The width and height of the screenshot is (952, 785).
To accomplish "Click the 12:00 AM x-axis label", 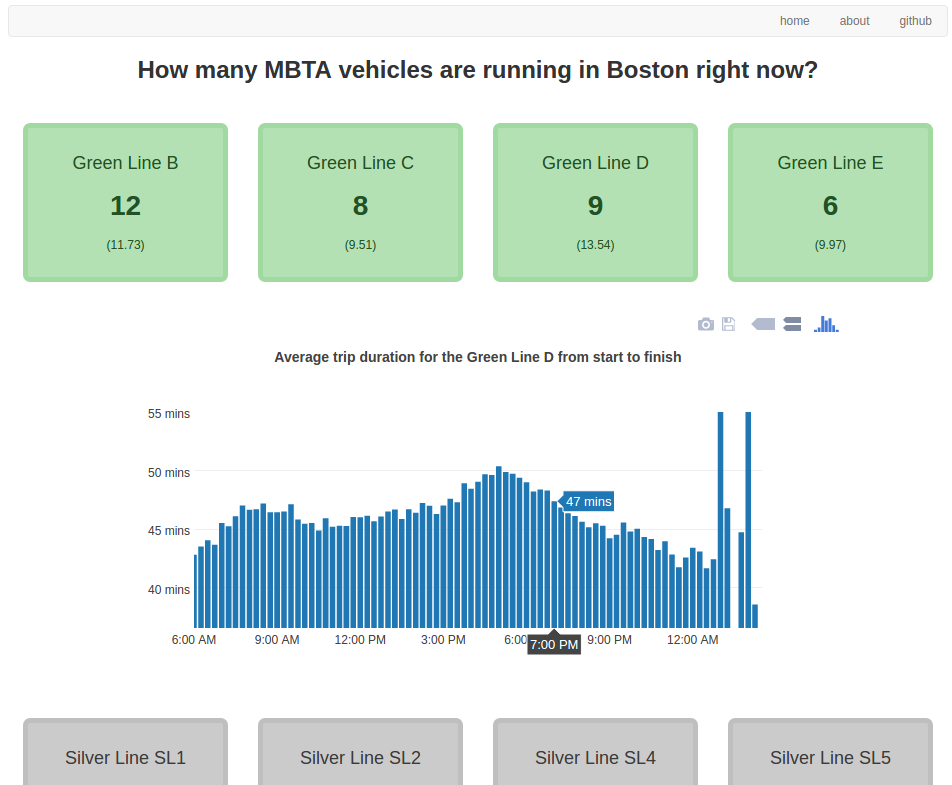I will [693, 640].
